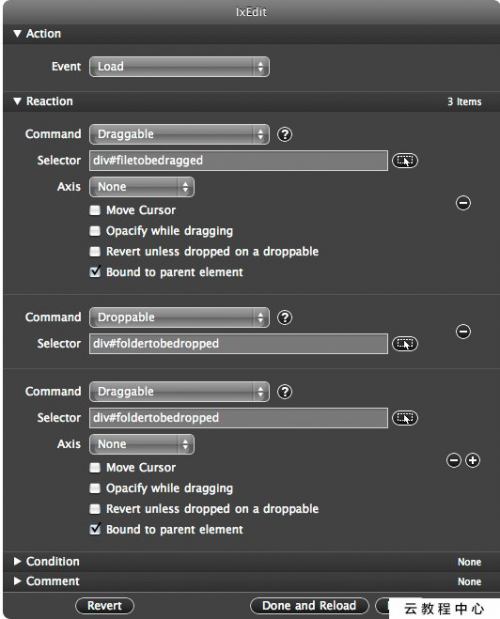This screenshot has height=619, width=500.
Task: Uncheck Bound to parent element in last reaction
Action: [x=95, y=529]
